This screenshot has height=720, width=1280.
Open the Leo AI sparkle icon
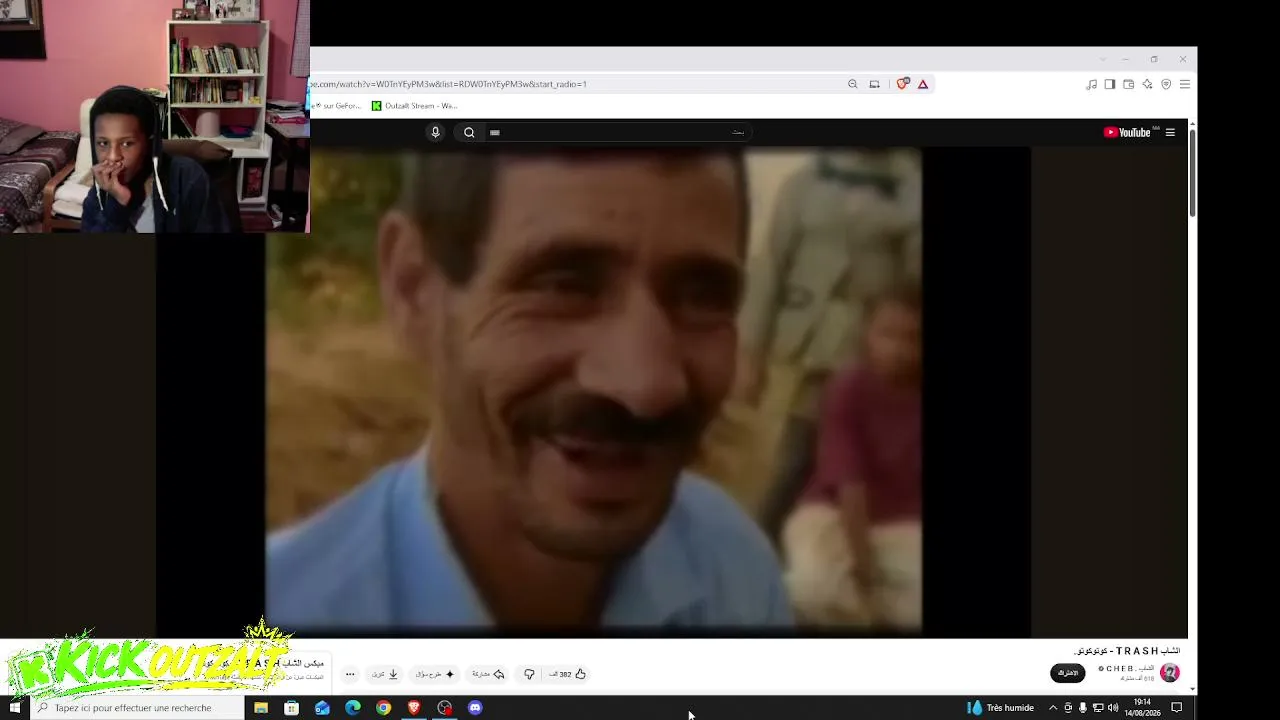pos(1147,84)
